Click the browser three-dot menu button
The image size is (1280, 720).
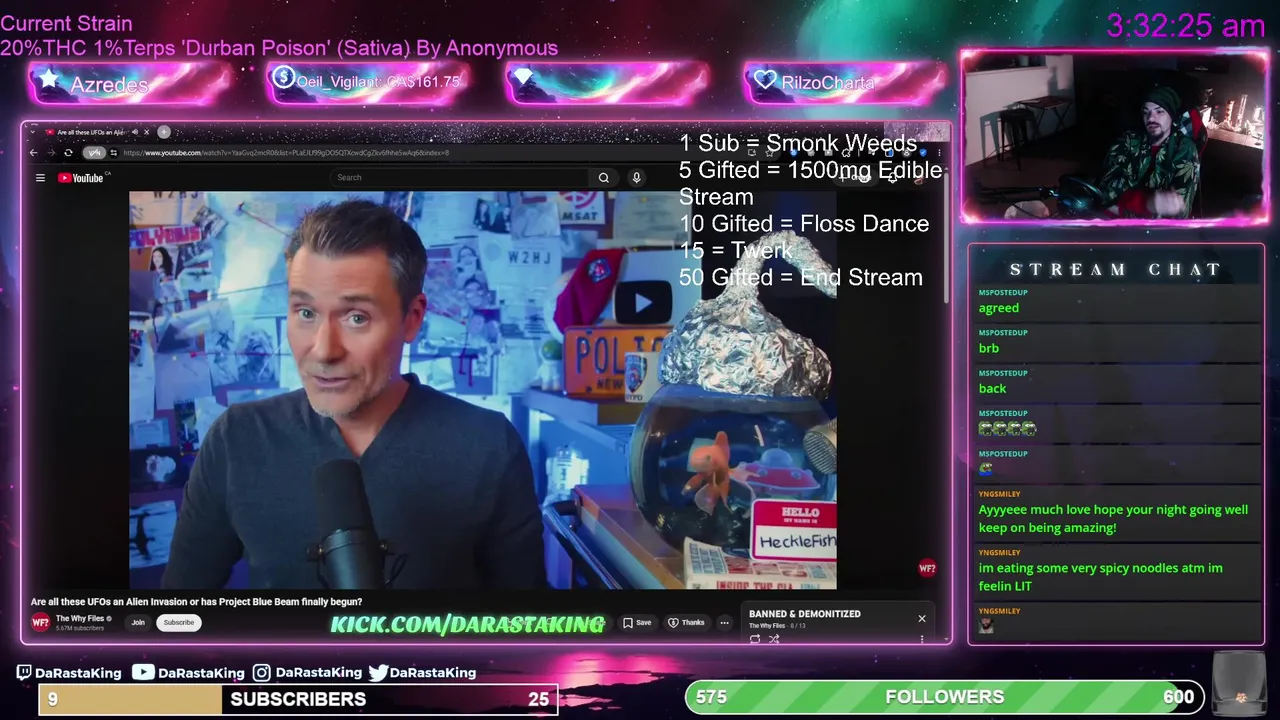[939, 153]
